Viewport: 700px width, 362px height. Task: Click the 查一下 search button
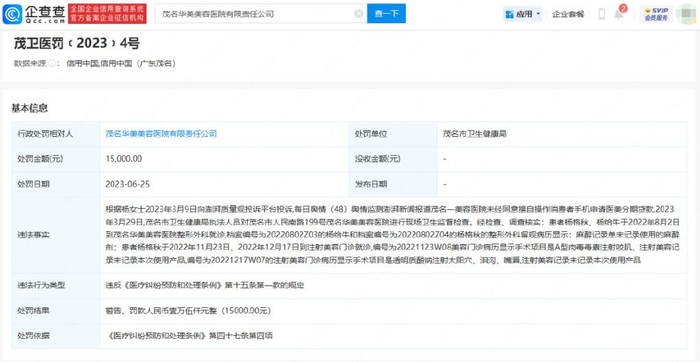coord(386,14)
